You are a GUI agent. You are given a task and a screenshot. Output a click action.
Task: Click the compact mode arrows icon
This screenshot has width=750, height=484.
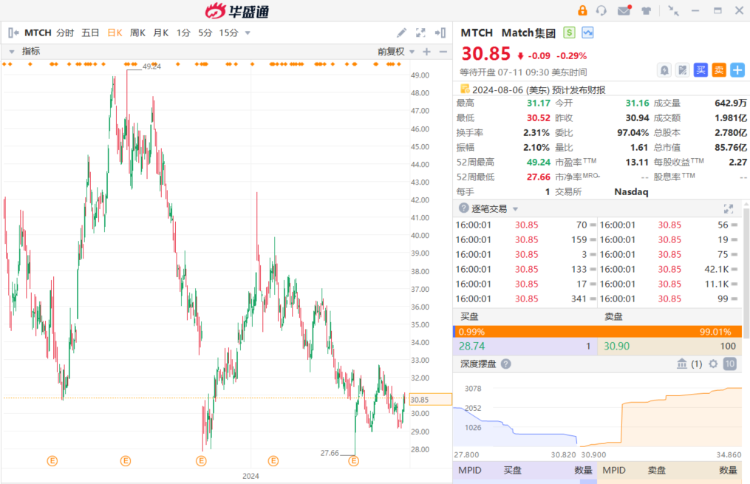[x=673, y=11]
